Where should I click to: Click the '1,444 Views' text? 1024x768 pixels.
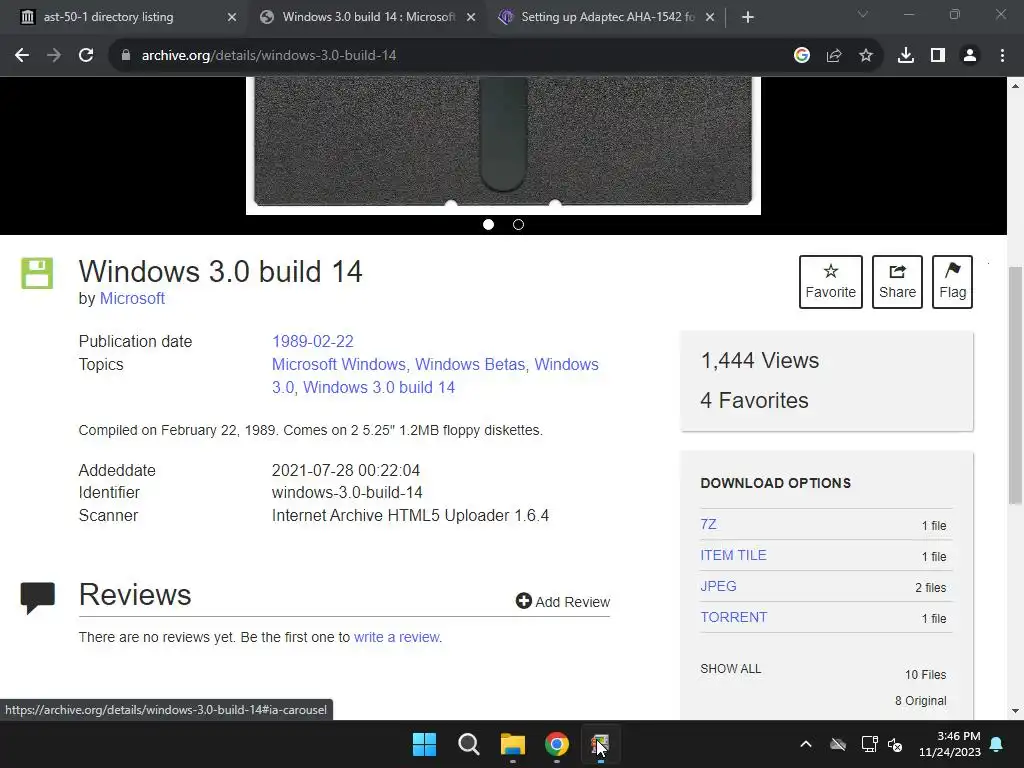tap(760, 360)
